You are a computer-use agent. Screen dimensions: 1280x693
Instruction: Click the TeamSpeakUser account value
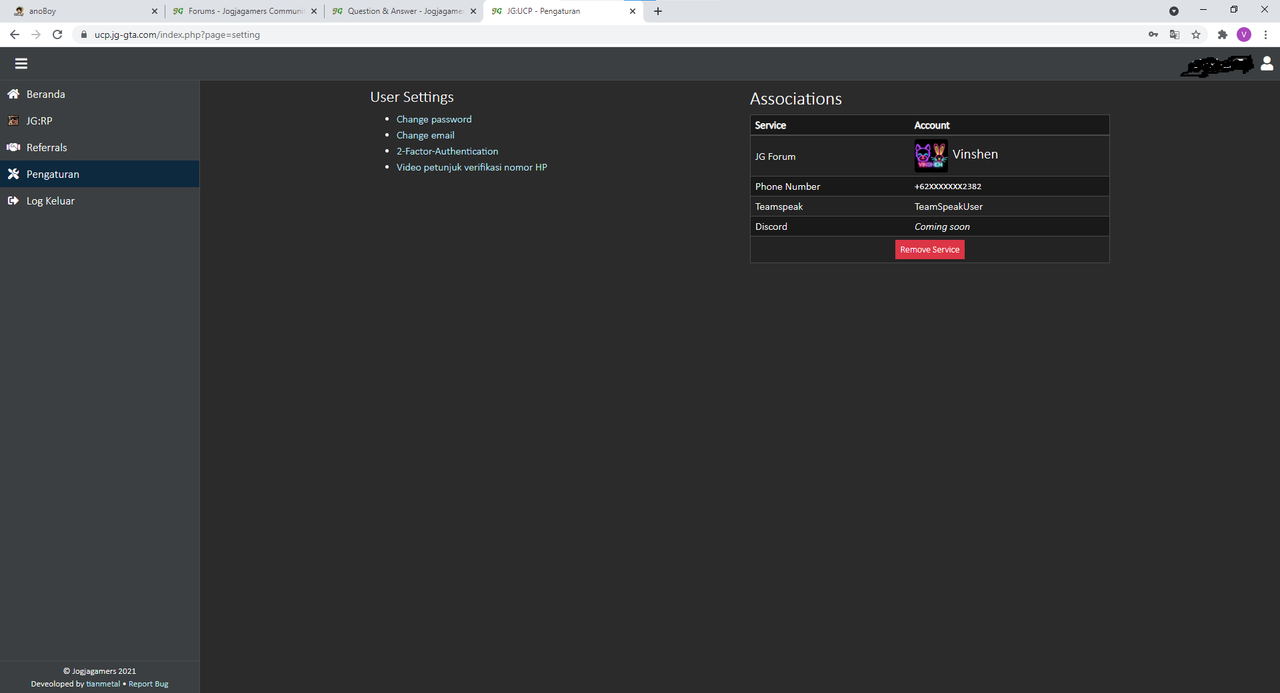(949, 207)
